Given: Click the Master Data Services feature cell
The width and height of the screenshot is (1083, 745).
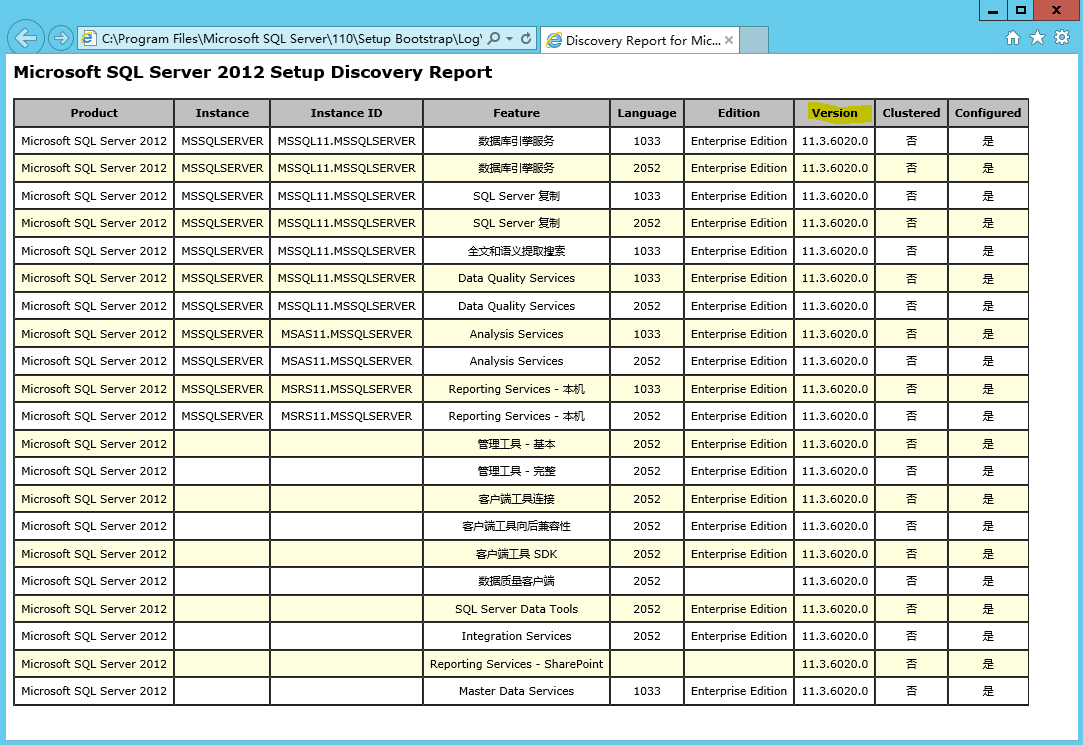Looking at the screenshot, I should click(x=516, y=691).
